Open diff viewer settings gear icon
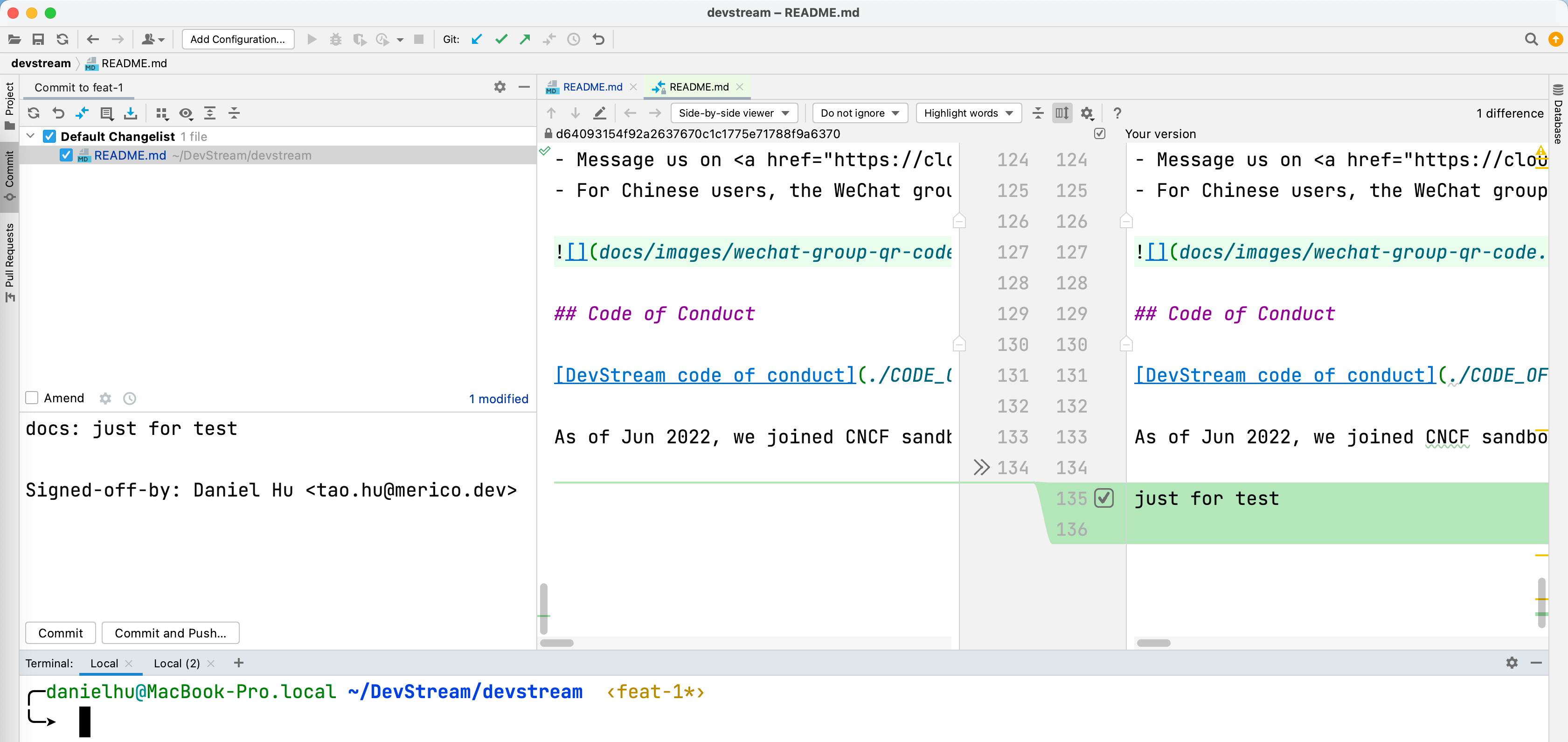The height and width of the screenshot is (742, 1568). pos(1087,113)
